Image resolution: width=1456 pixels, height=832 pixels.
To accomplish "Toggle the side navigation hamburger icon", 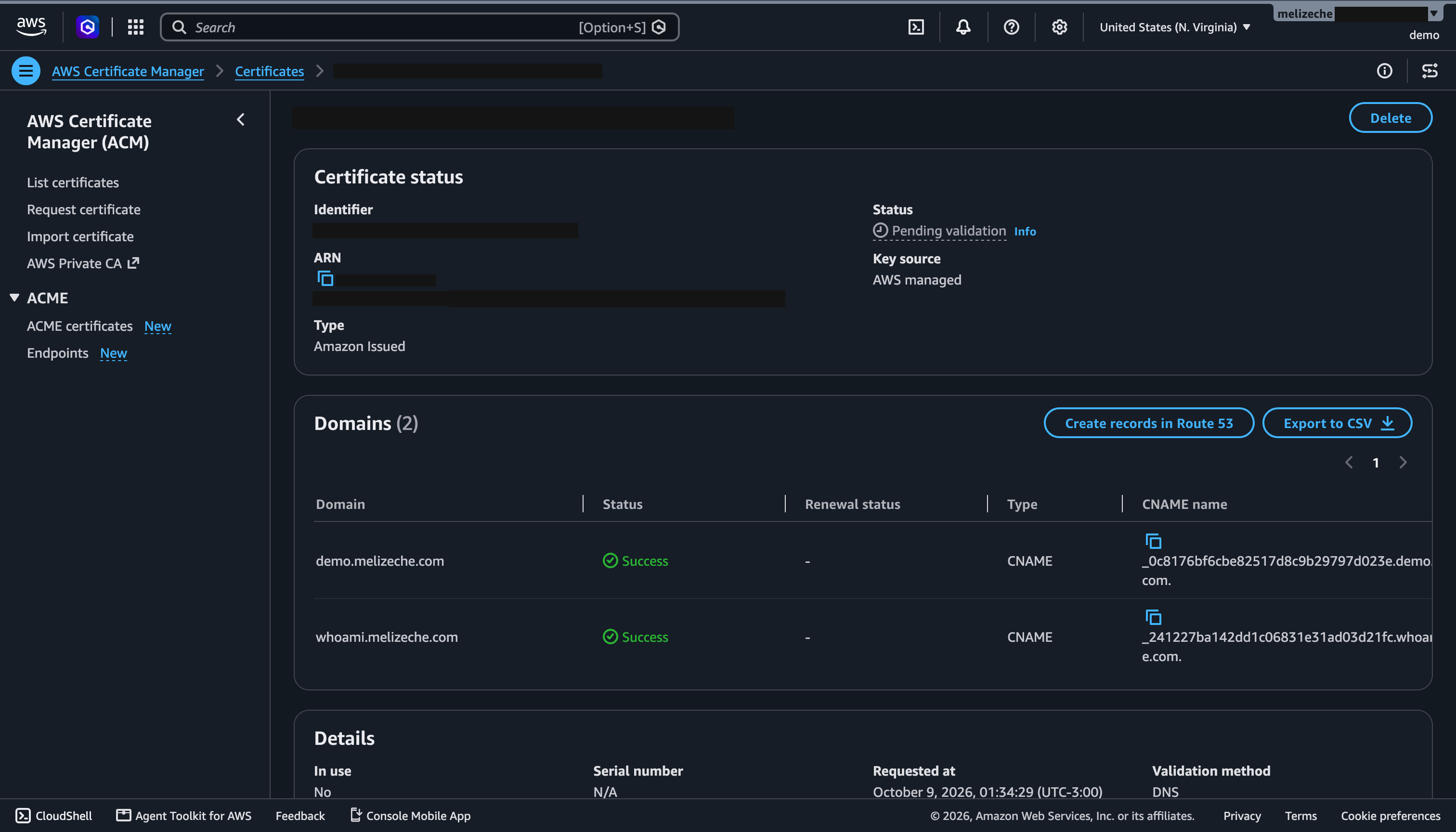I will (x=26, y=71).
